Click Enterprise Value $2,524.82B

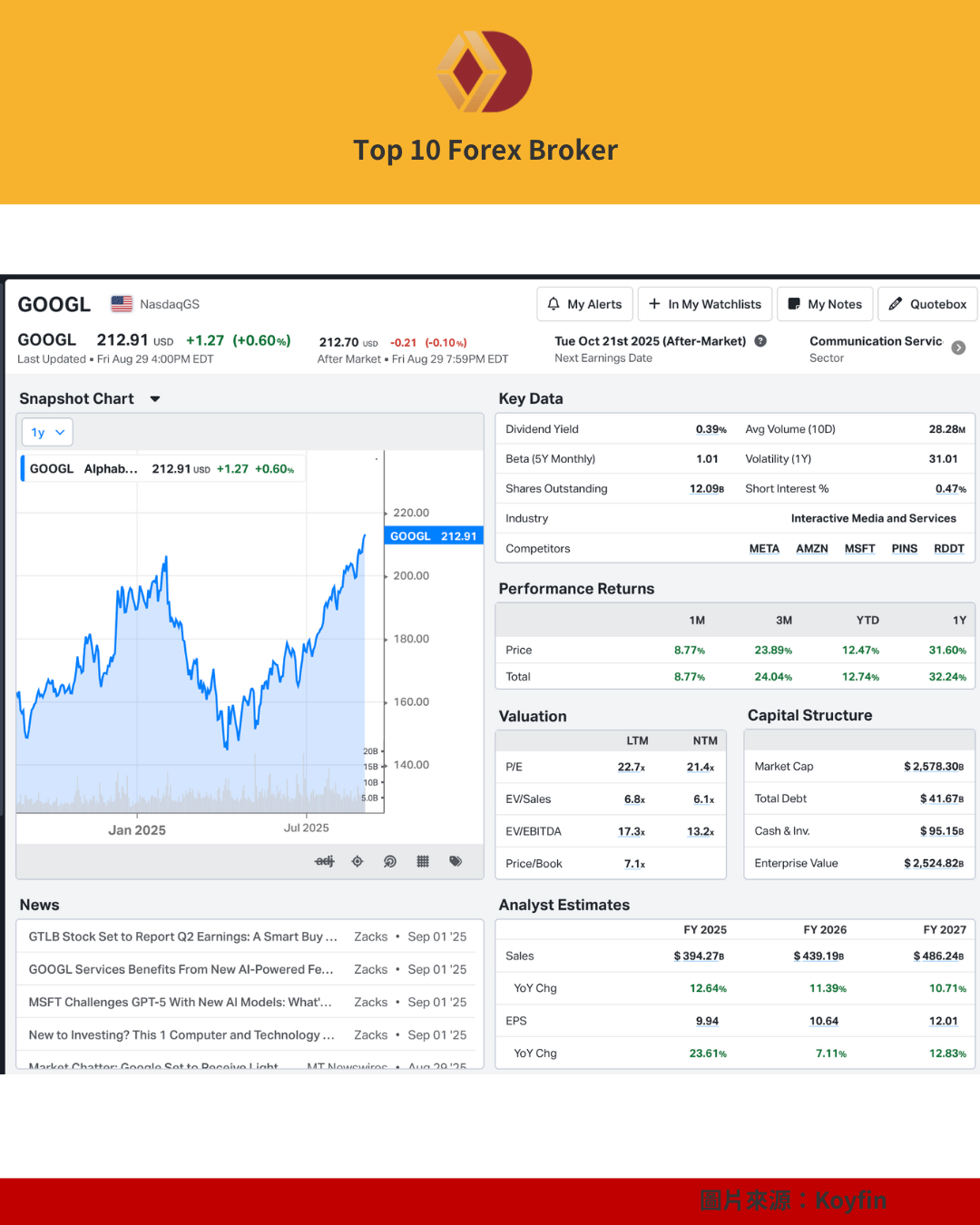click(x=934, y=863)
